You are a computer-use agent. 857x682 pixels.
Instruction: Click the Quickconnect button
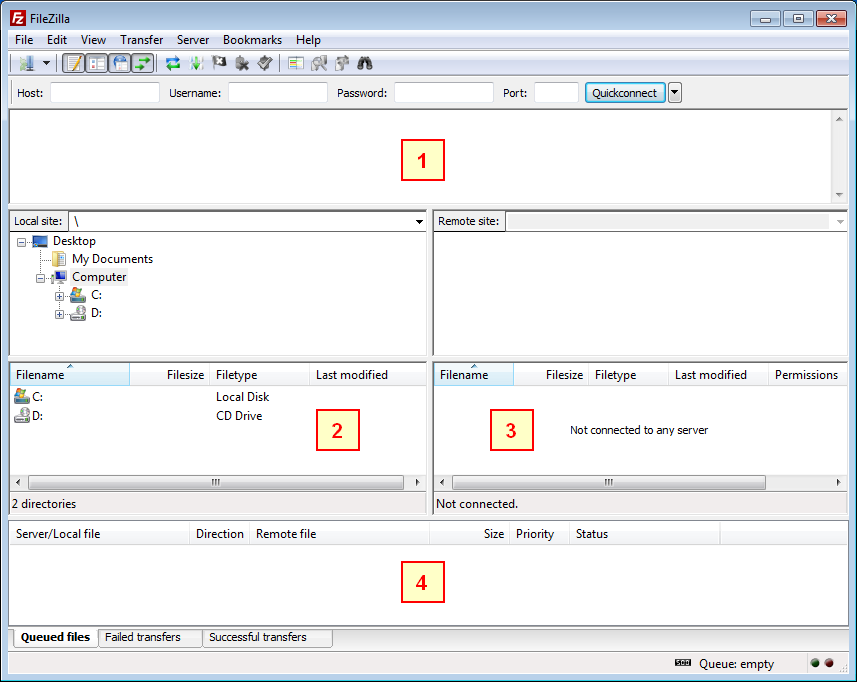click(x=625, y=92)
